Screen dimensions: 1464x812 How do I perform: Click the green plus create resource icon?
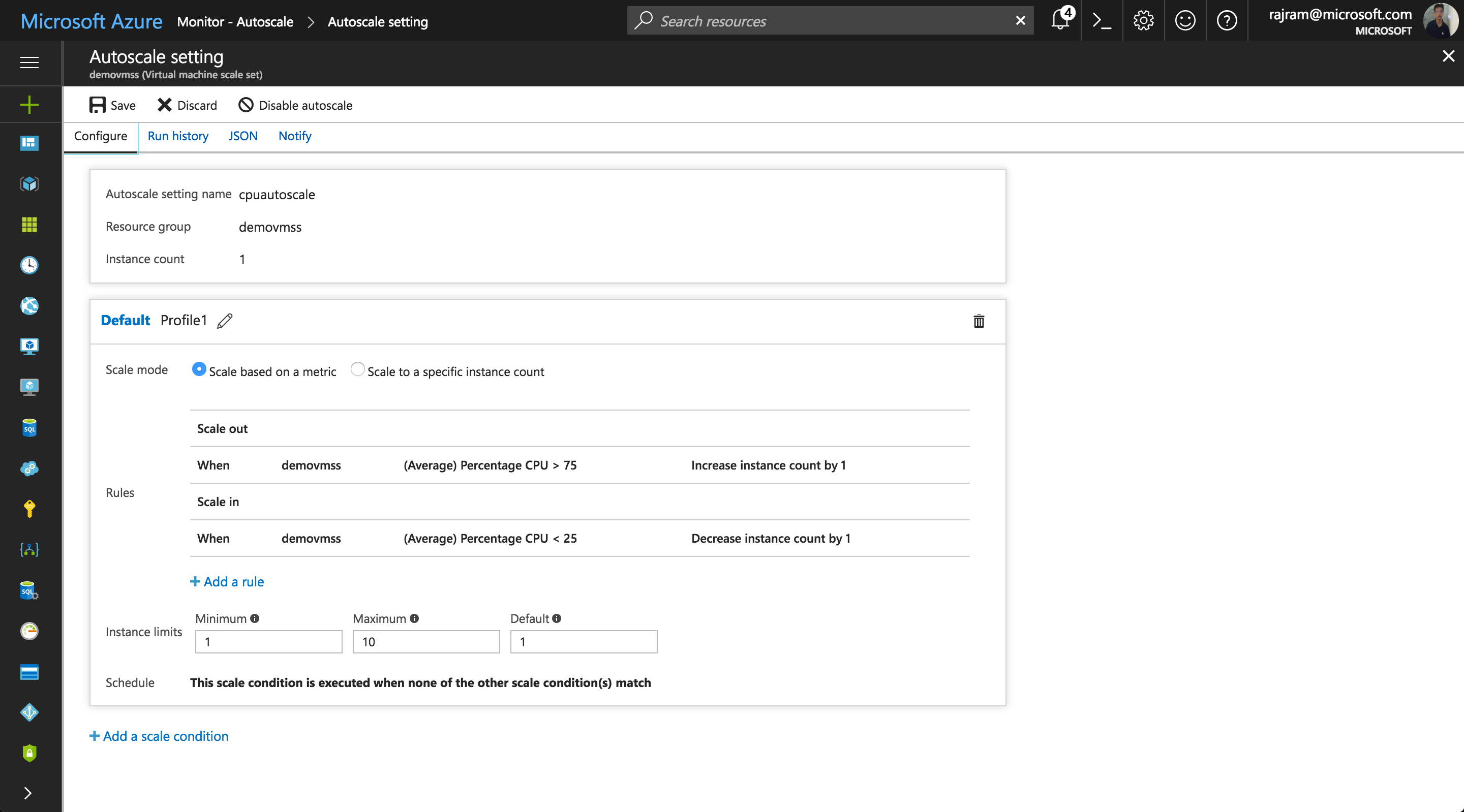pos(29,105)
